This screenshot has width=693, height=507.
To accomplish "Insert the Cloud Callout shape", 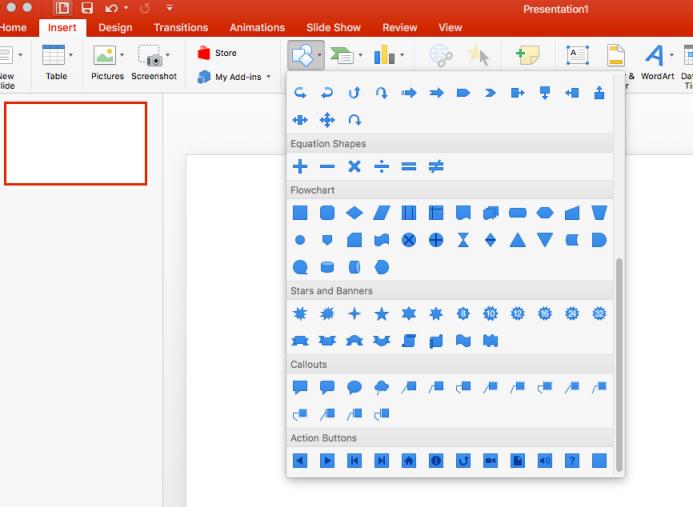I will pos(381,387).
